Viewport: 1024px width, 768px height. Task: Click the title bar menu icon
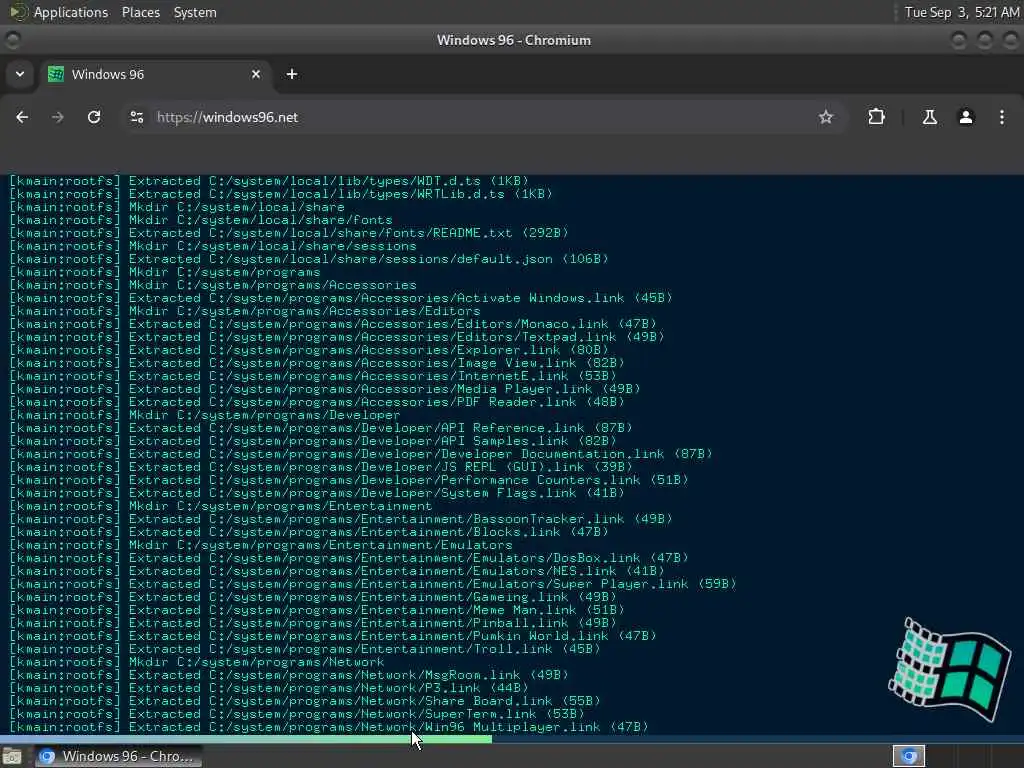[x=12, y=40]
